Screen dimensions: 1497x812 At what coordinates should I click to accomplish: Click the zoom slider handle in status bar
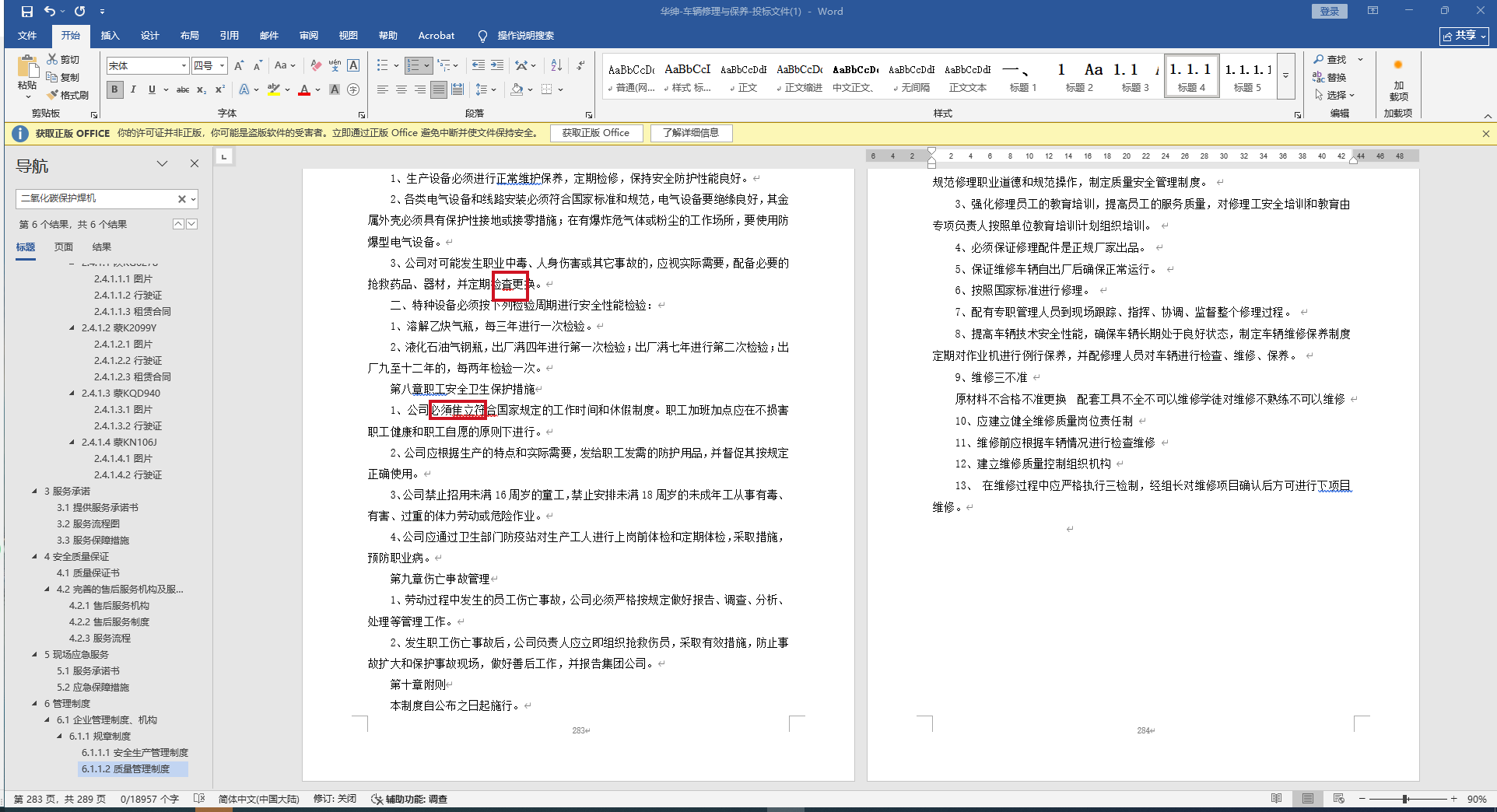tap(1405, 799)
